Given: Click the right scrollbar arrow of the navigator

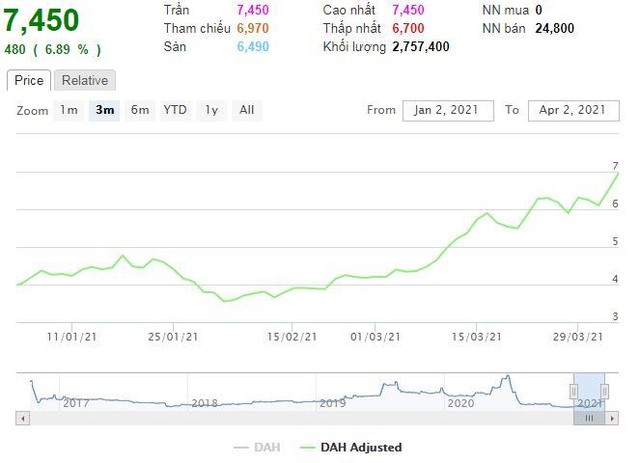Looking at the screenshot, I should point(612,418).
